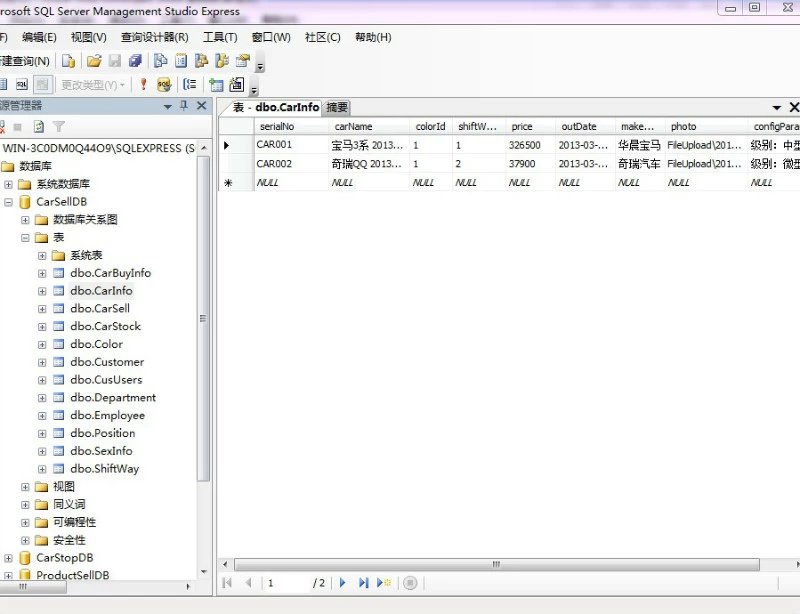Go to the next record
Viewport: 800px width, 614px height.
click(342, 582)
